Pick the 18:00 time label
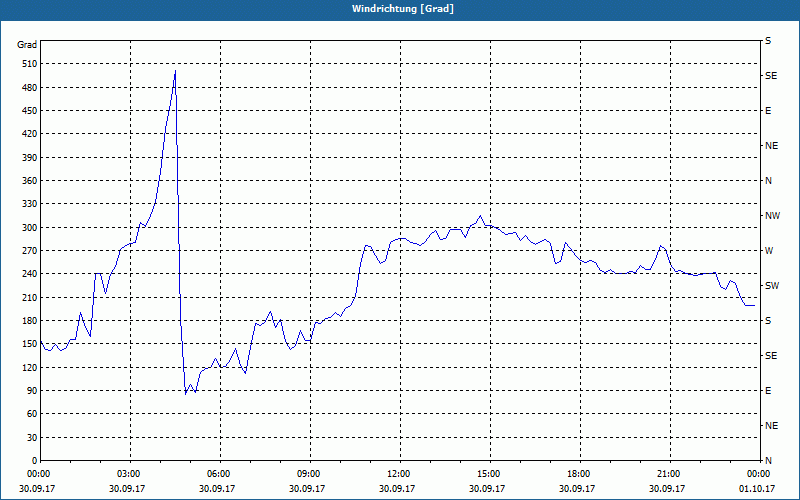The image size is (800, 500). (x=577, y=474)
